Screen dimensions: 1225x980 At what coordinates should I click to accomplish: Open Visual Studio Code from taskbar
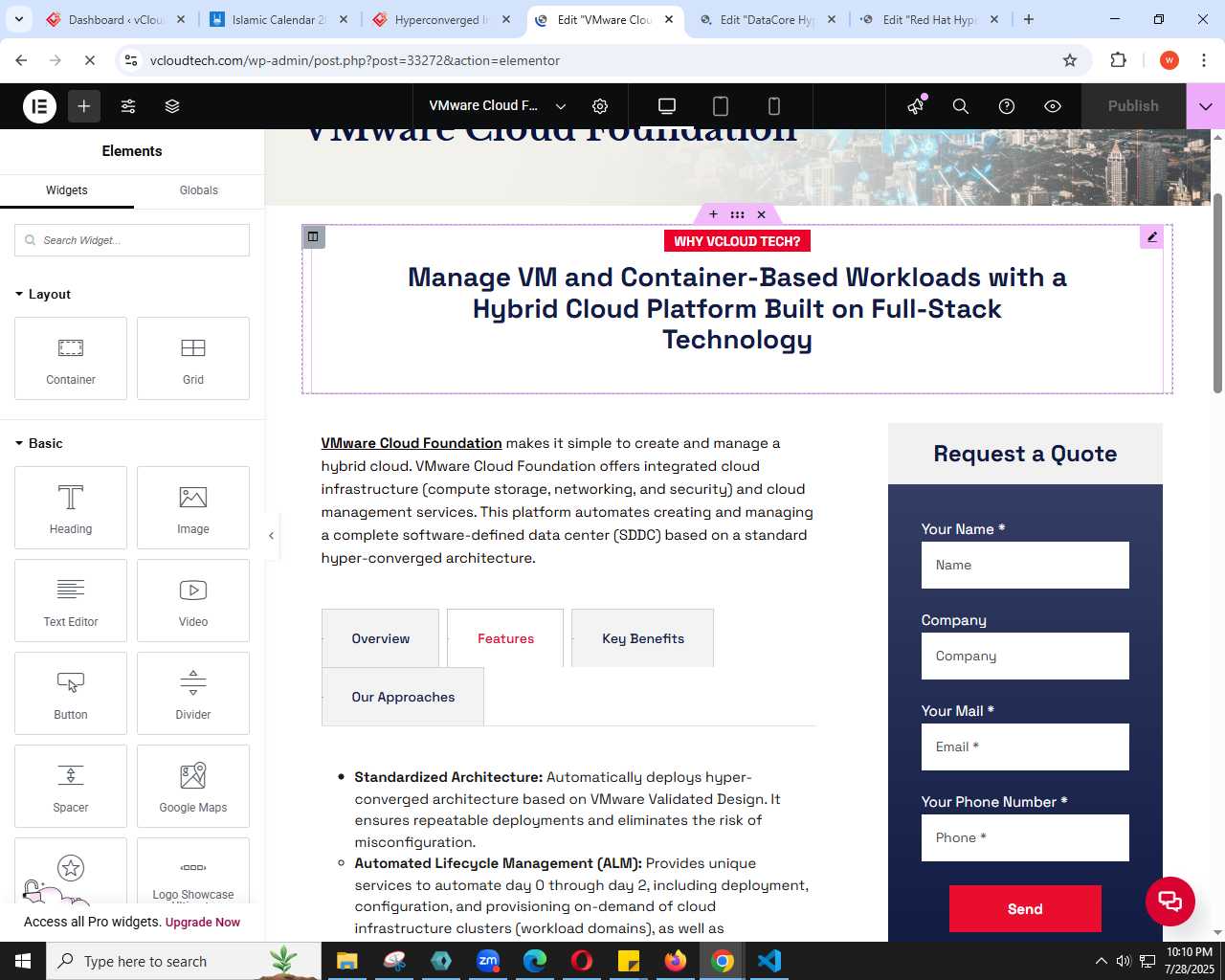[x=769, y=961]
